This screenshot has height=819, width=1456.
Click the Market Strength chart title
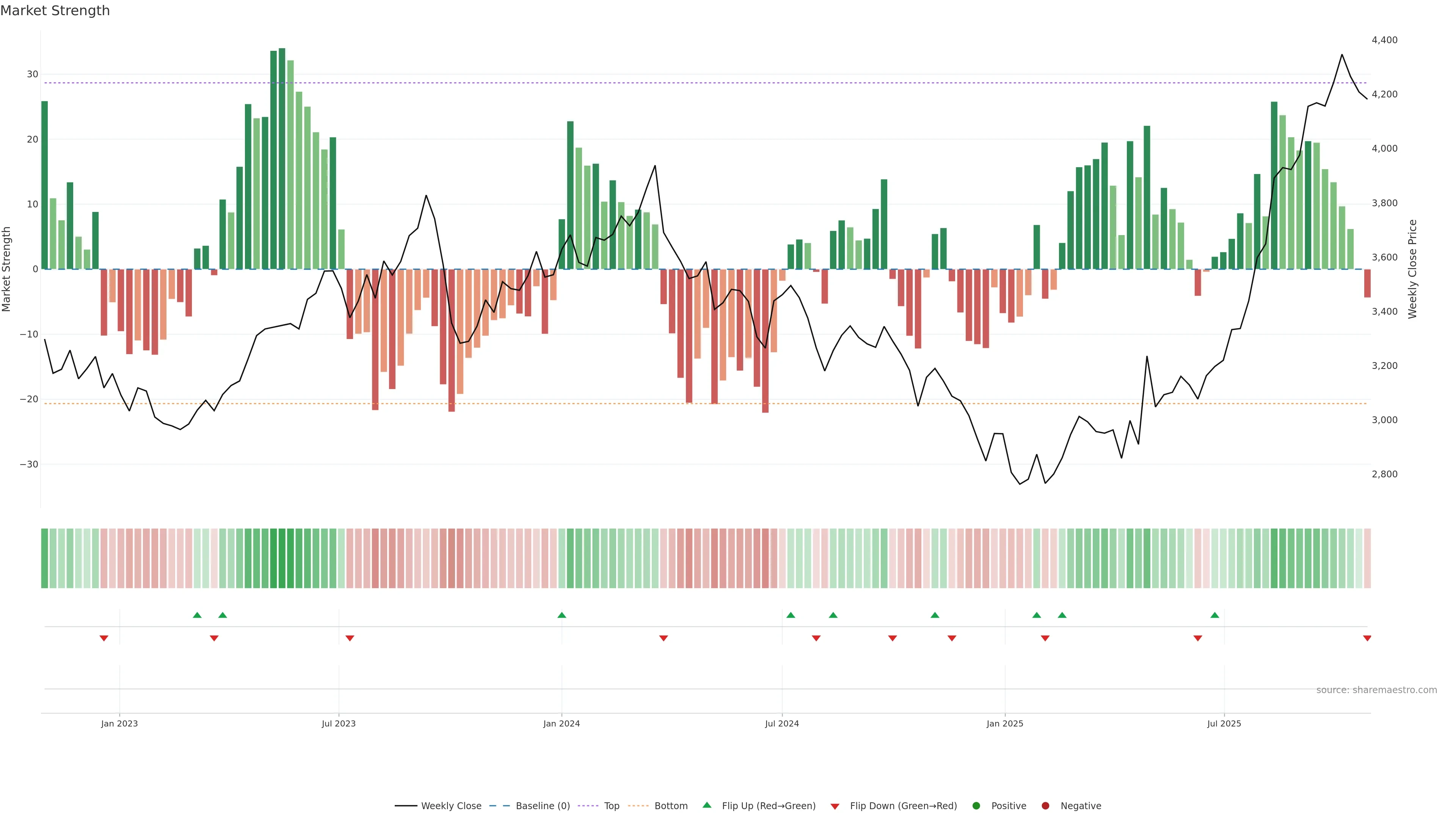tap(55, 11)
